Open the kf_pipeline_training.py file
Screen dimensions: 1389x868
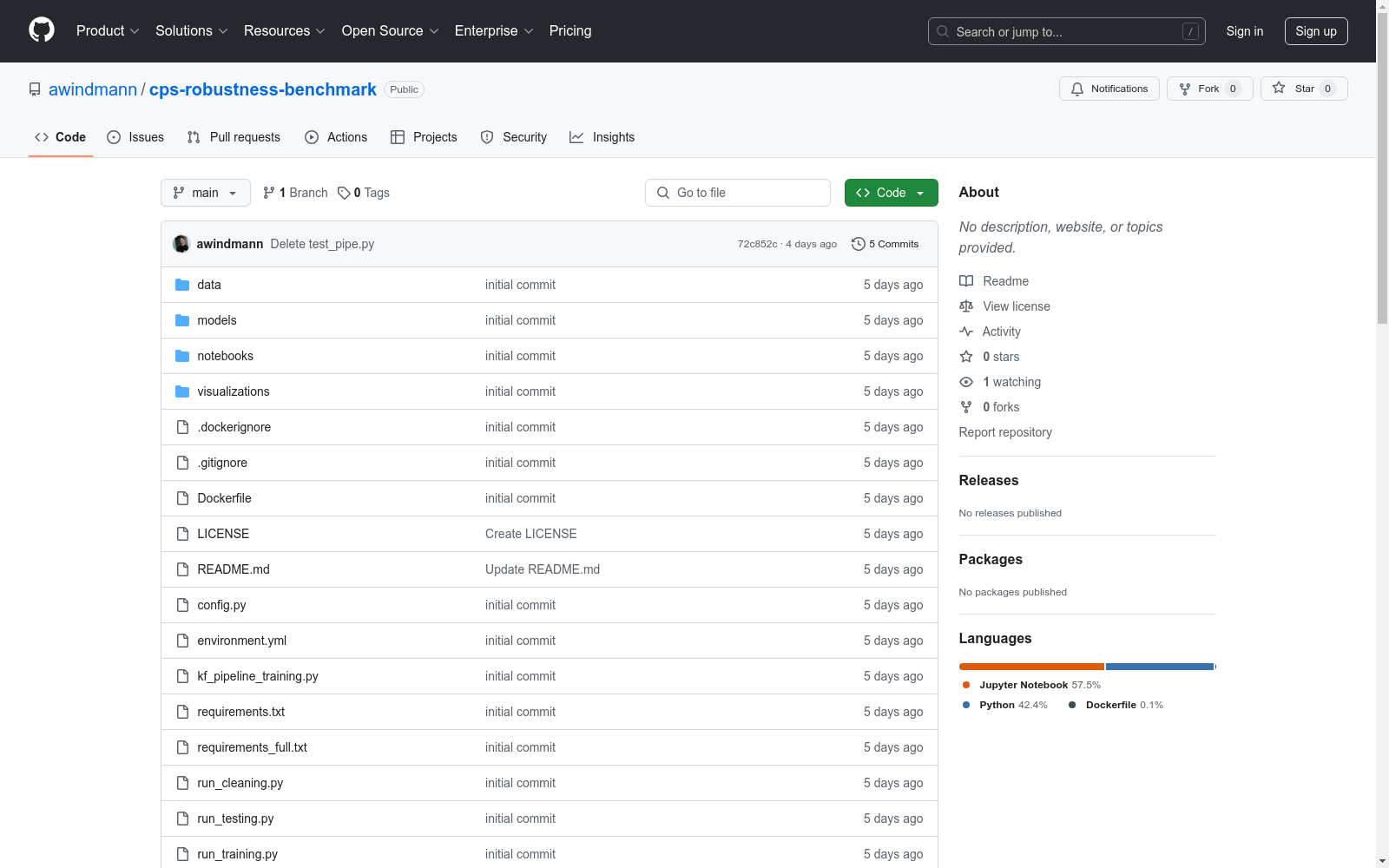(258, 676)
